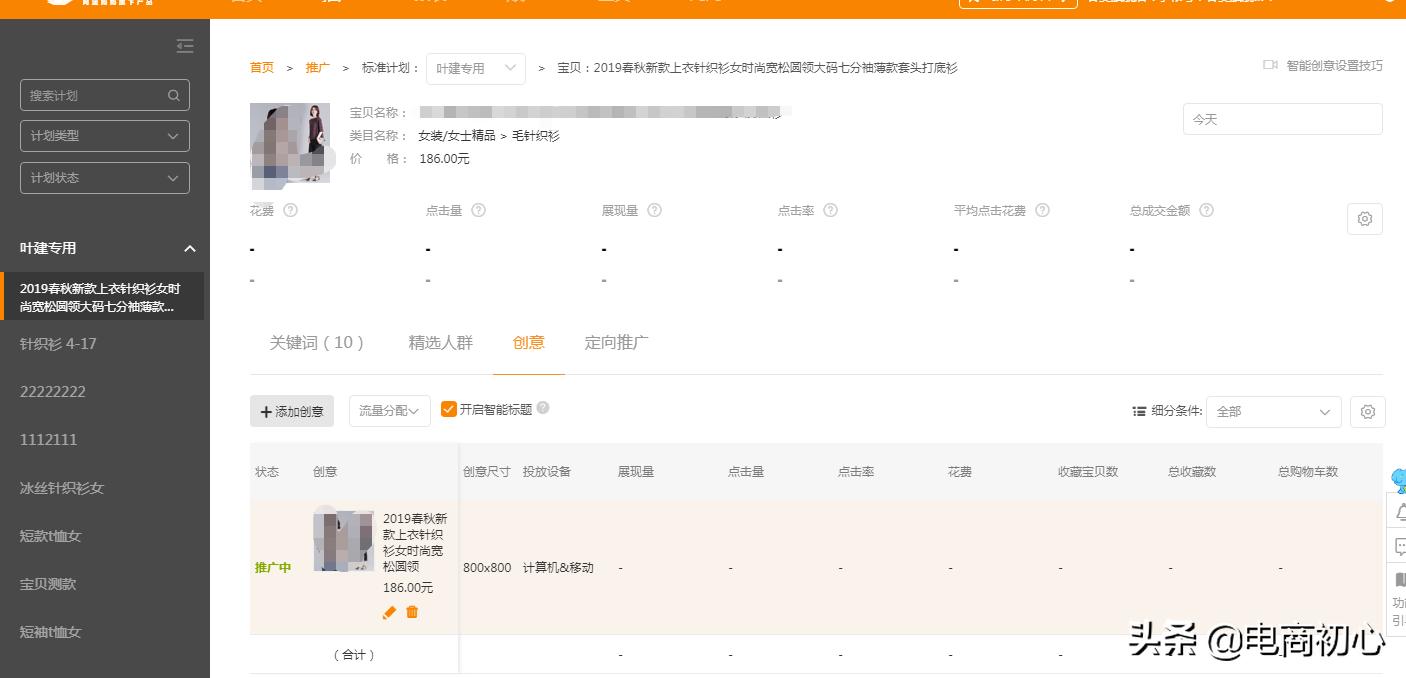Open the 细分条件 全部 dropdown
This screenshot has height=678, width=1406.
(x=1272, y=411)
